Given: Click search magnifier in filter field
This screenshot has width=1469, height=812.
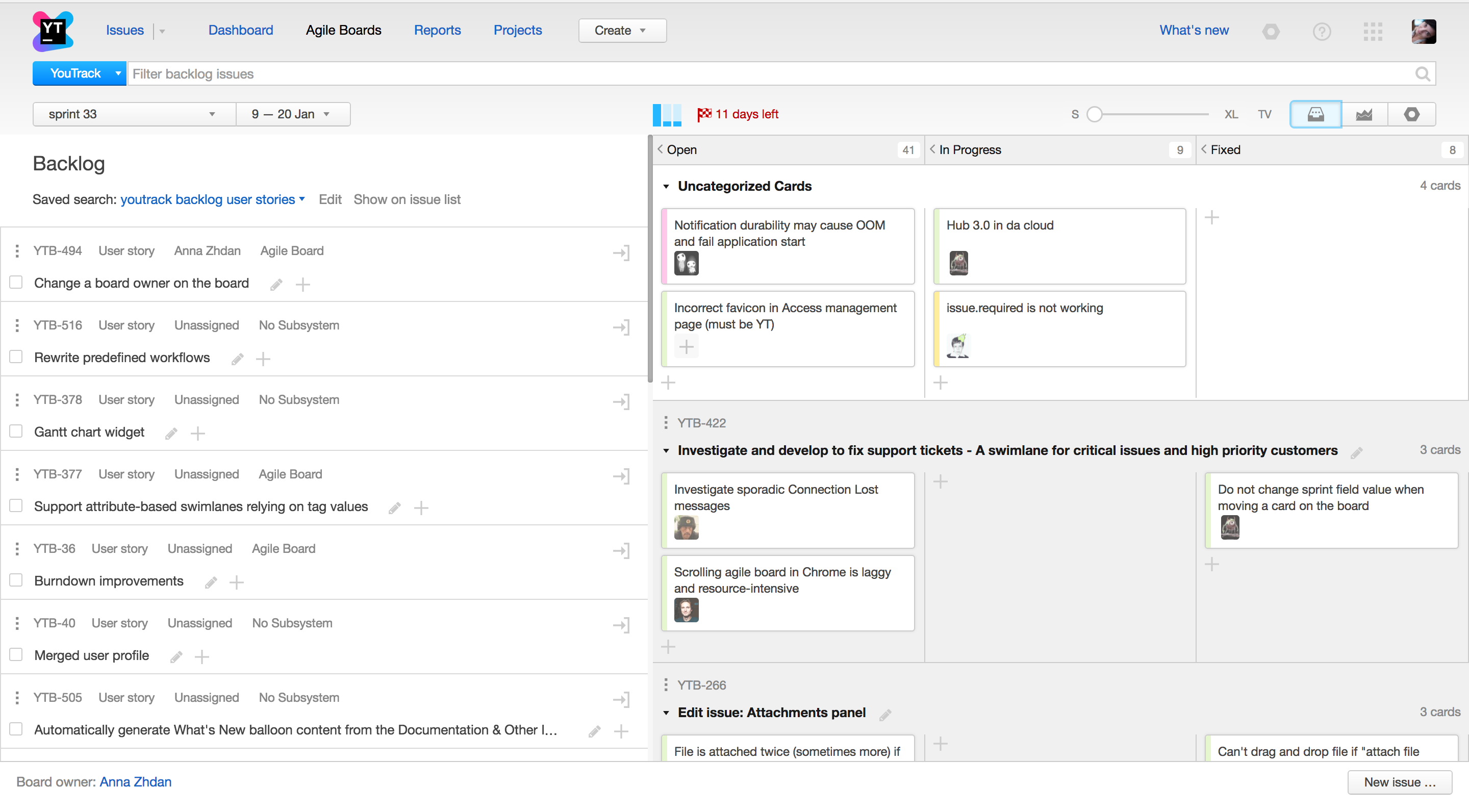Looking at the screenshot, I should point(1423,74).
